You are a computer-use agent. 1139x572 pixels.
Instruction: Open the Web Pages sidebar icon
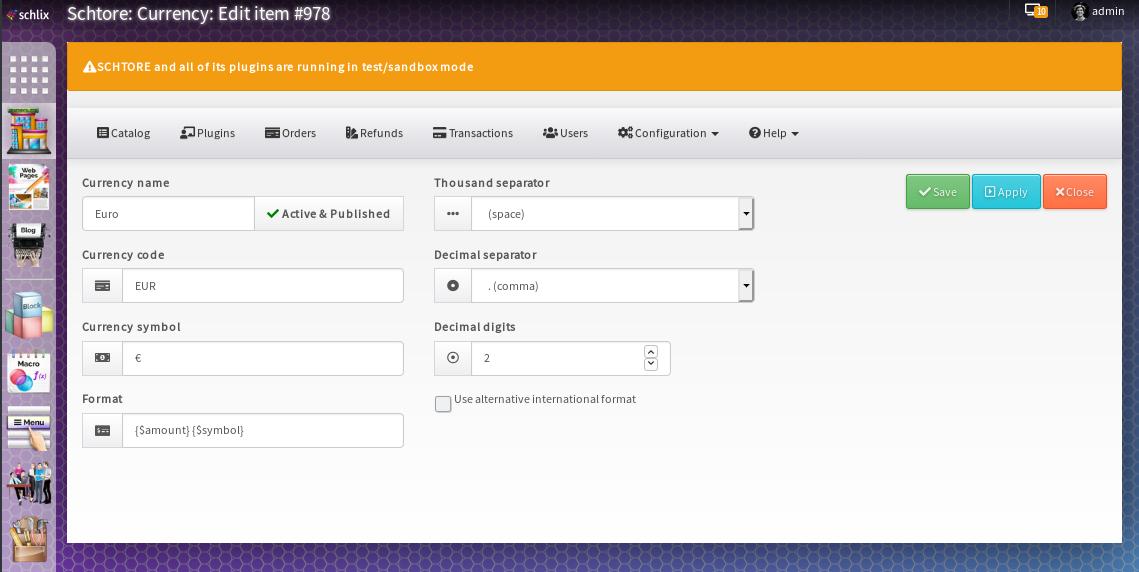[29, 187]
